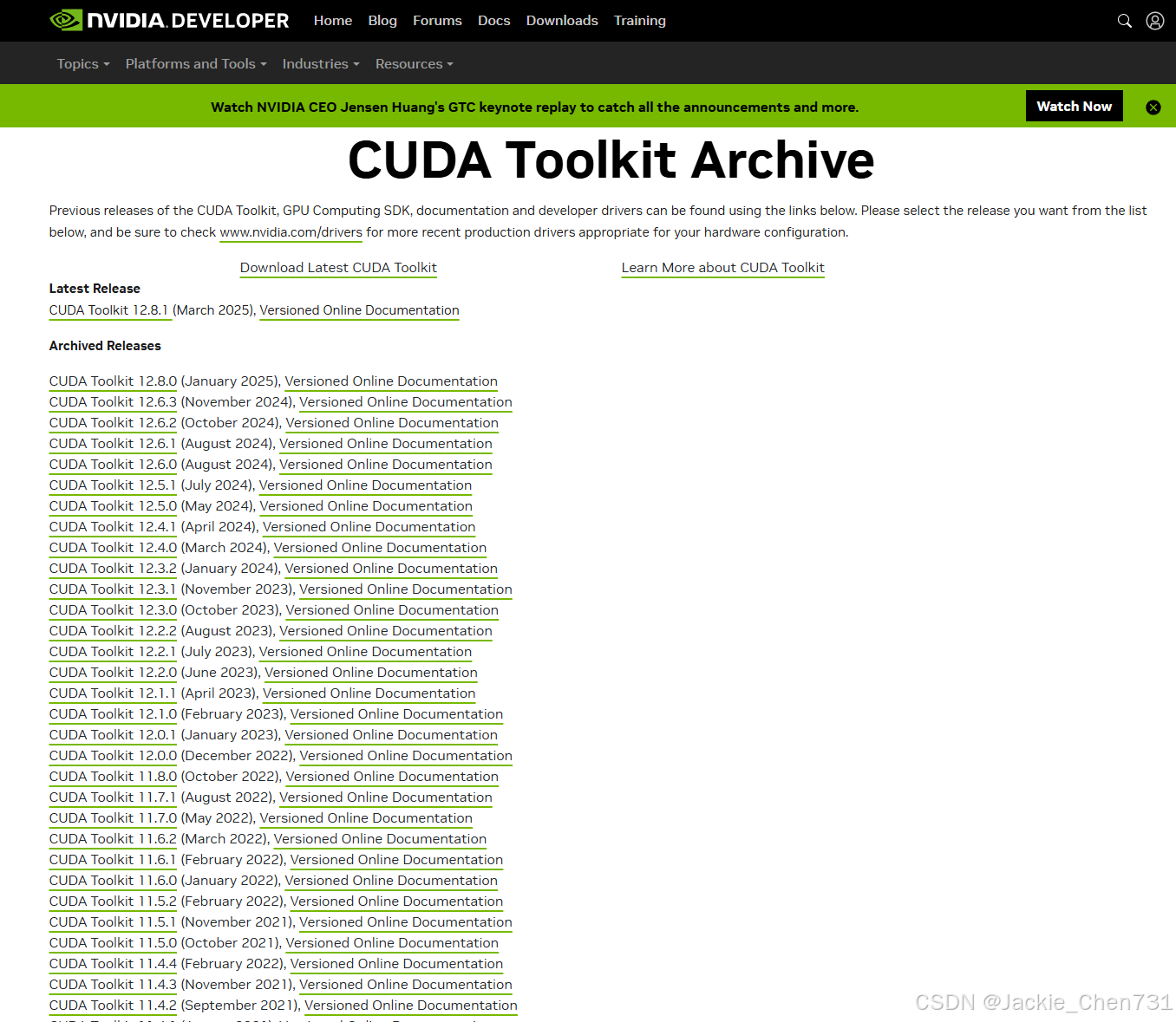The height and width of the screenshot is (1022, 1176).
Task: Go to the Home menu item
Action: pyautogui.click(x=332, y=20)
